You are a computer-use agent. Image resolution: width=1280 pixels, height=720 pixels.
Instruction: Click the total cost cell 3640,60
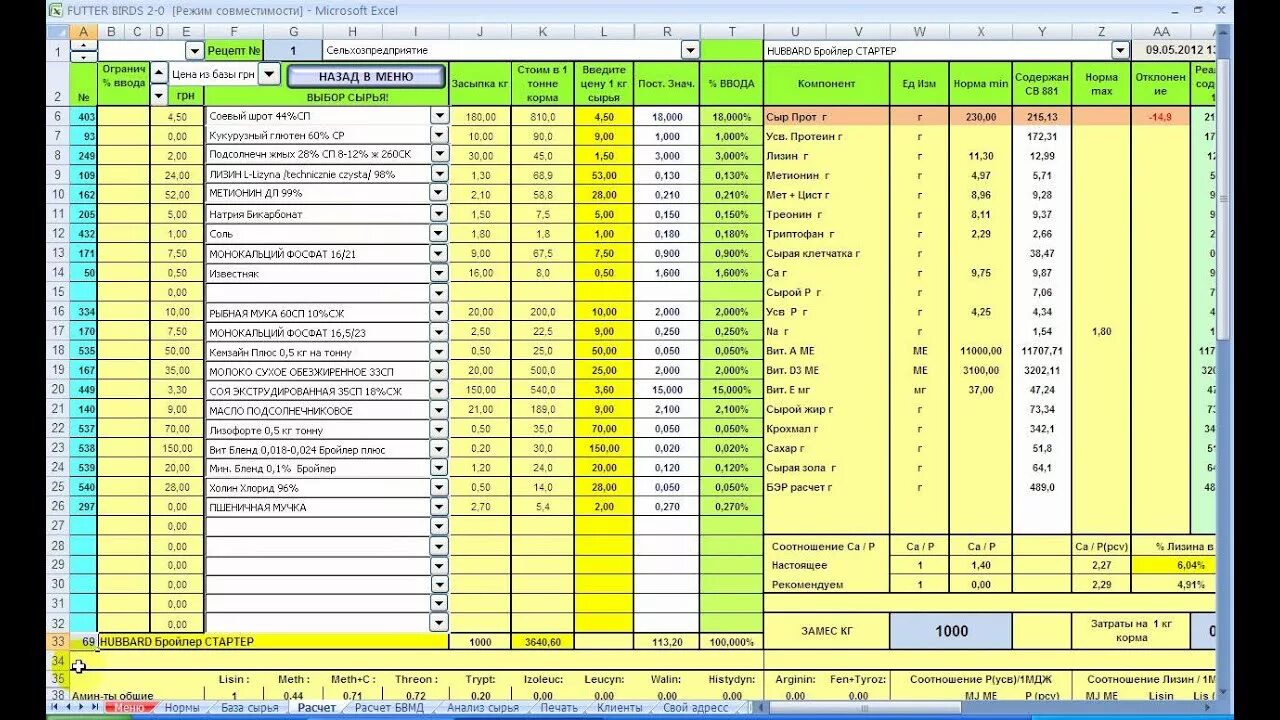coord(543,641)
